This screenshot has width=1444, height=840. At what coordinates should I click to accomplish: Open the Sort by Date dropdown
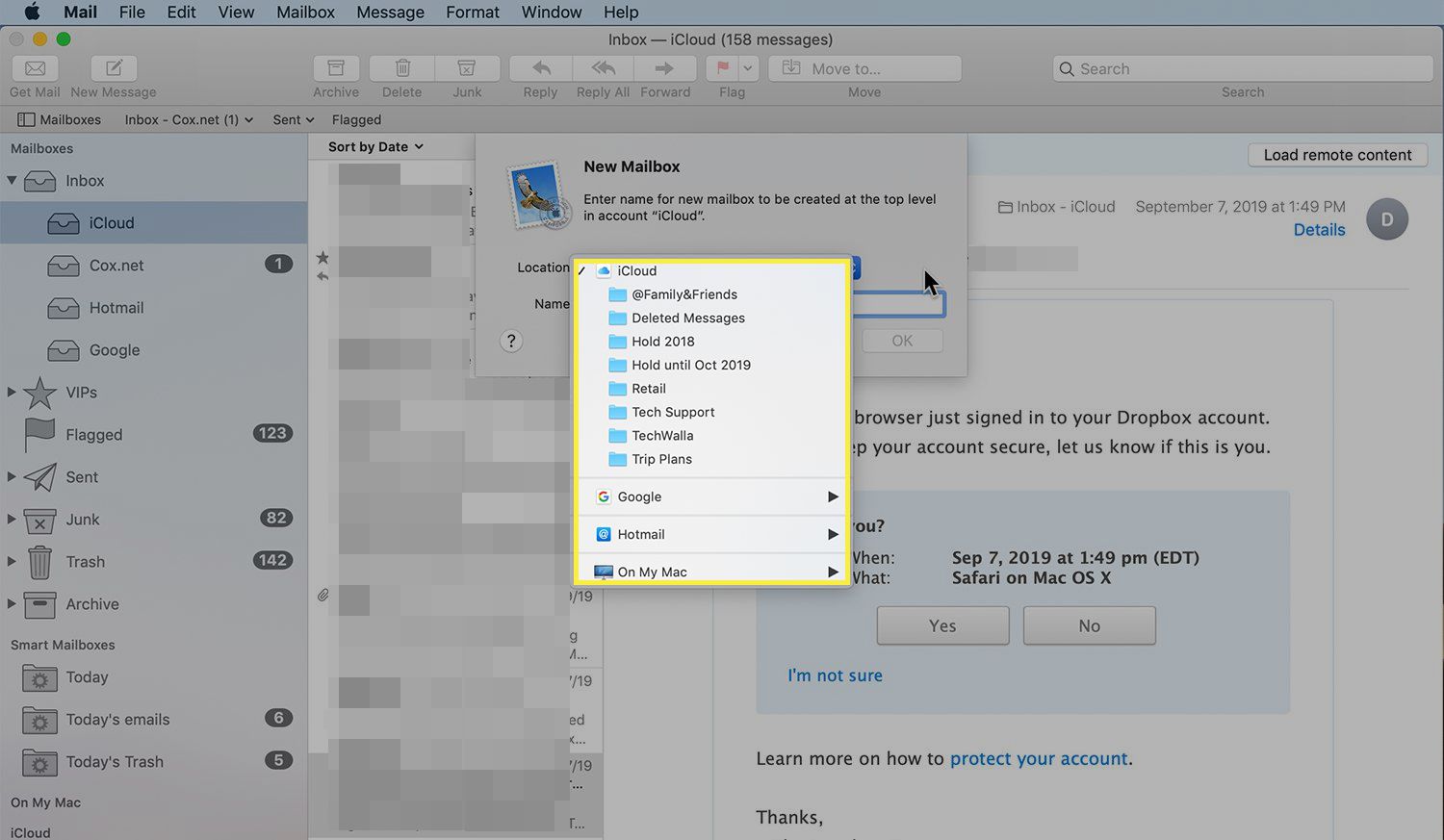point(375,146)
